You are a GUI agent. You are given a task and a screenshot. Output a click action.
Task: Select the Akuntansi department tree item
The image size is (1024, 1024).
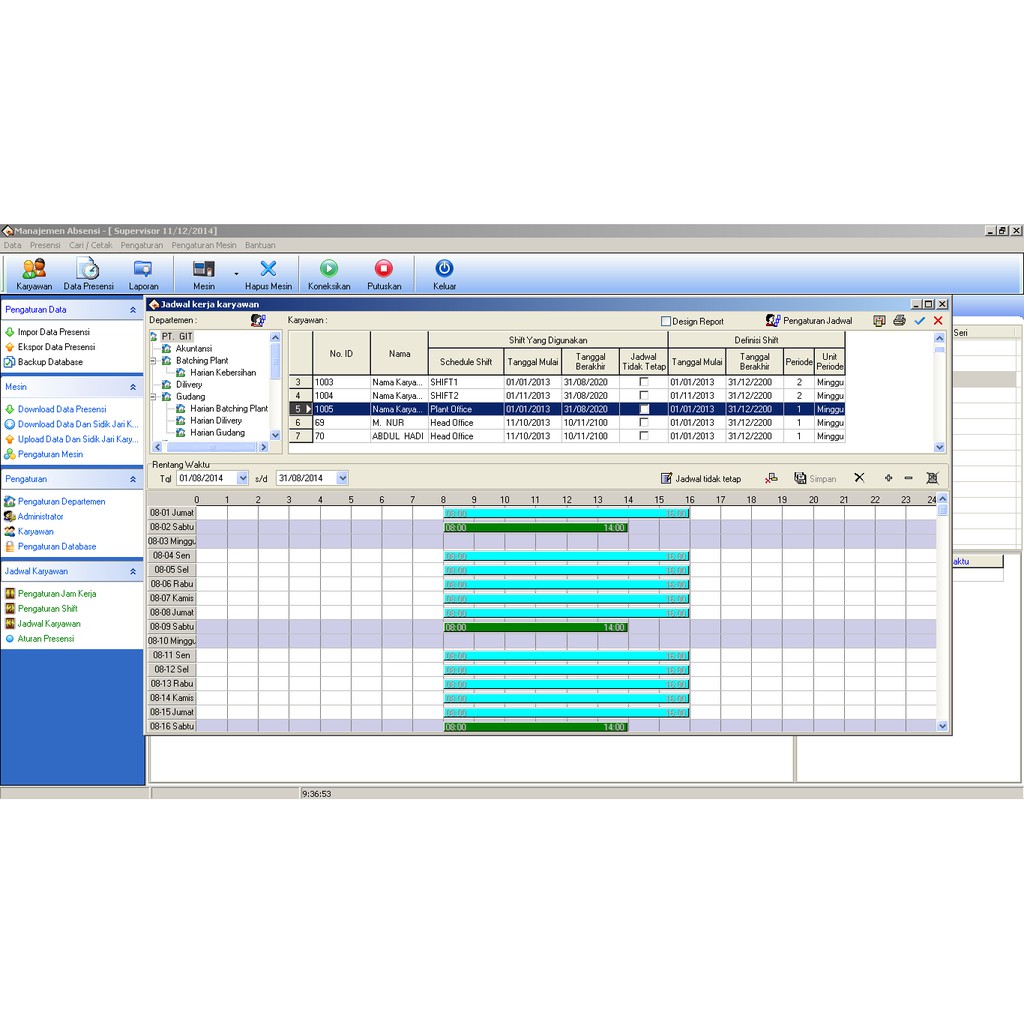tap(193, 349)
